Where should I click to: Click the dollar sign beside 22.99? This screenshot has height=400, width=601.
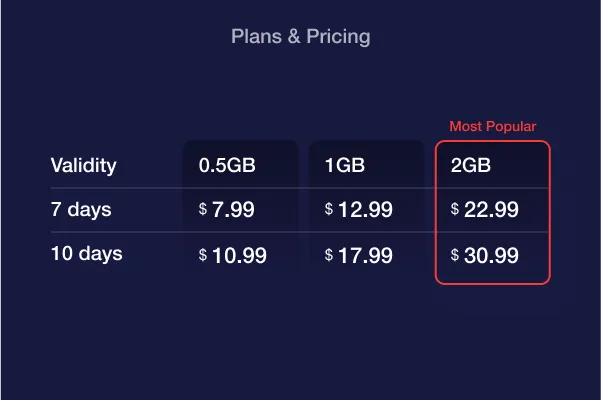pos(455,209)
